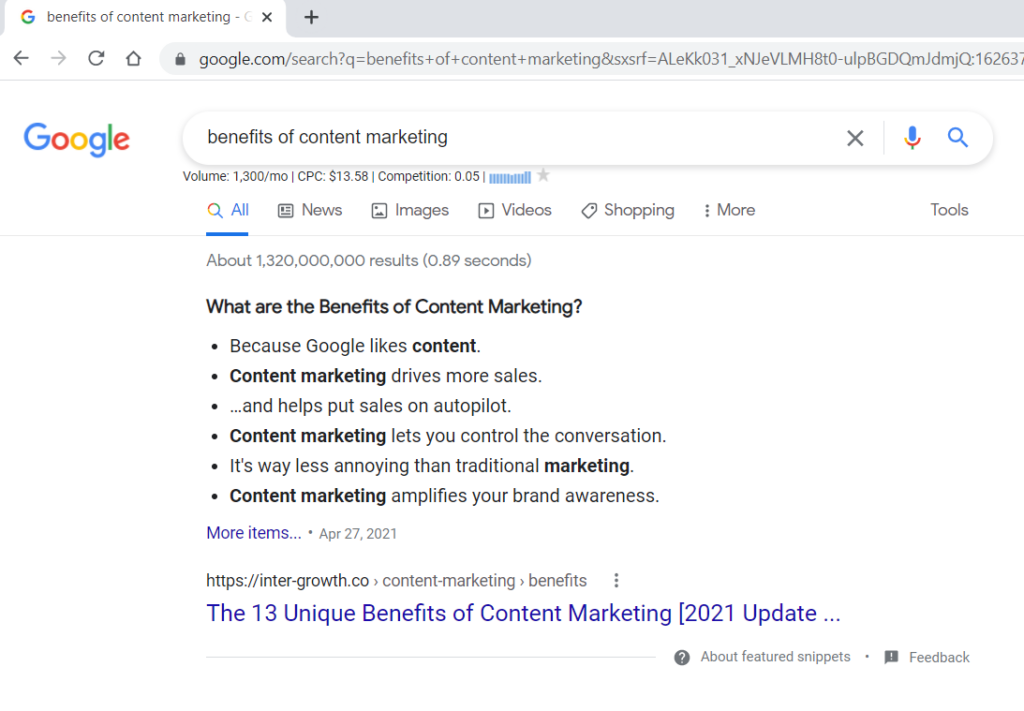This screenshot has height=711, width=1024.
Task: Switch to the News tab
Action: coord(310,210)
